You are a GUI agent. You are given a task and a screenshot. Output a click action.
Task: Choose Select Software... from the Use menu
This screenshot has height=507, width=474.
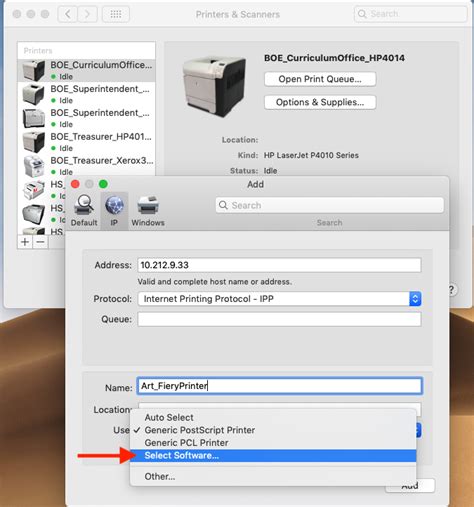point(273,456)
